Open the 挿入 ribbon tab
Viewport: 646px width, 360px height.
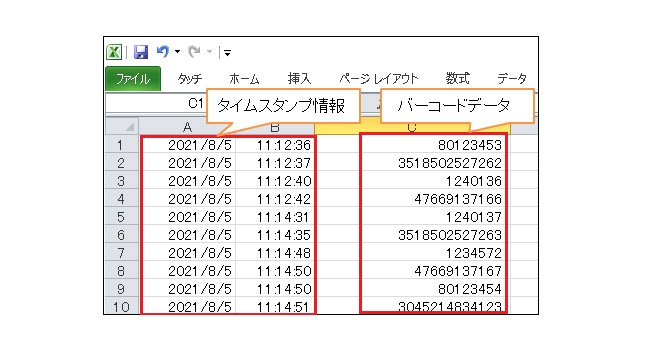pos(299,78)
